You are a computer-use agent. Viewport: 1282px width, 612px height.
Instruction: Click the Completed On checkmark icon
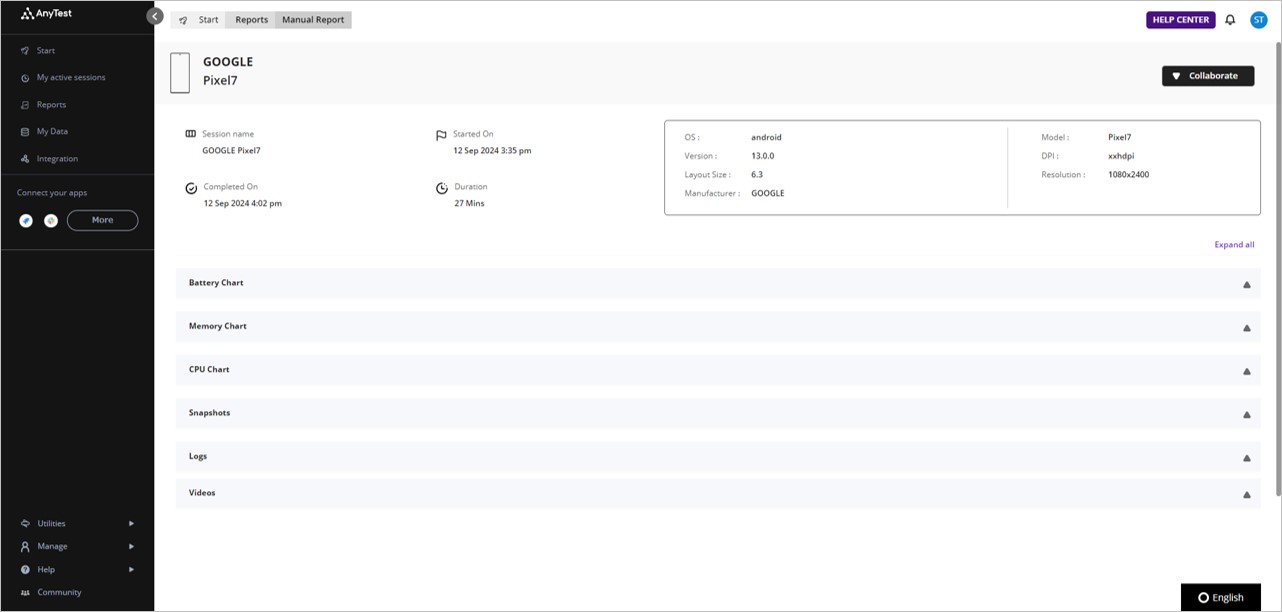pyautogui.click(x=191, y=188)
